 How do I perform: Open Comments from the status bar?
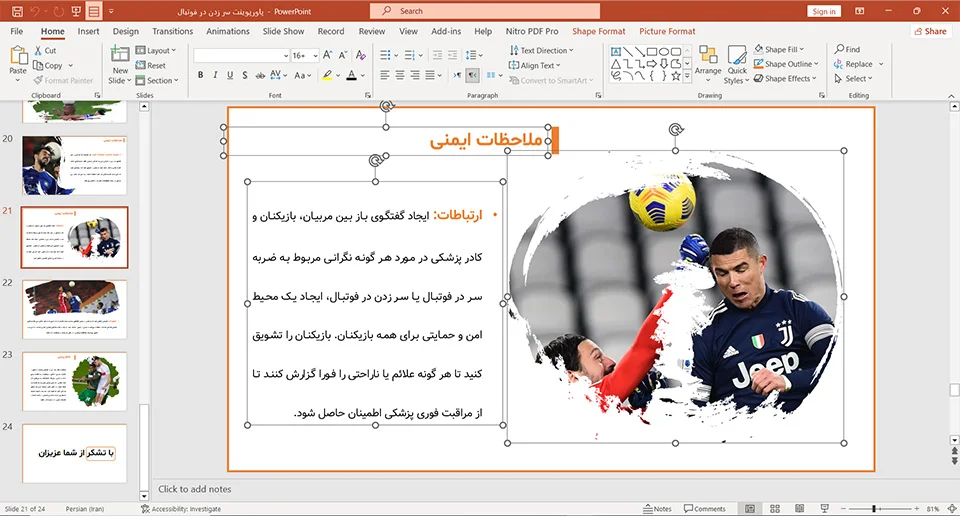pyautogui.click(x=705, y=509)
